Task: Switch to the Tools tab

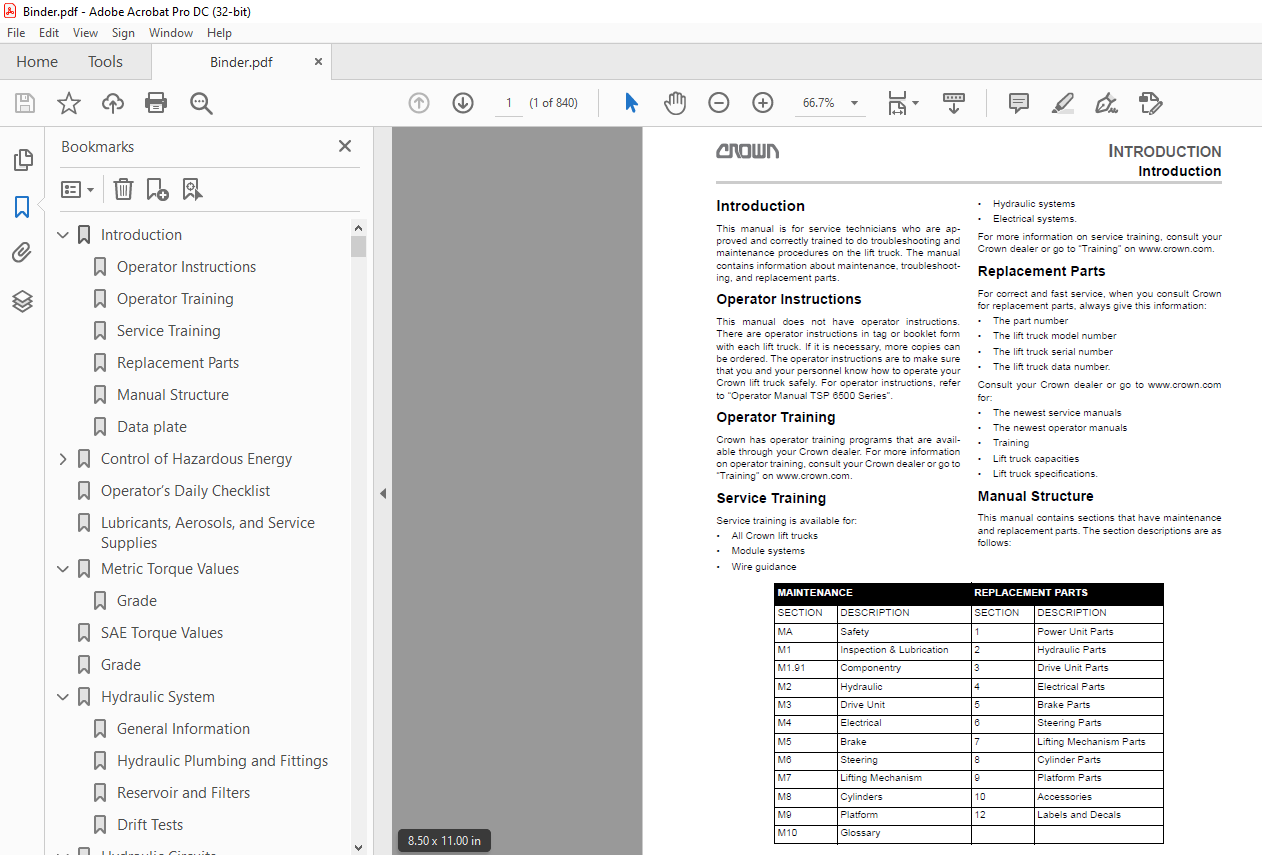Action: [x=105, y=62]
